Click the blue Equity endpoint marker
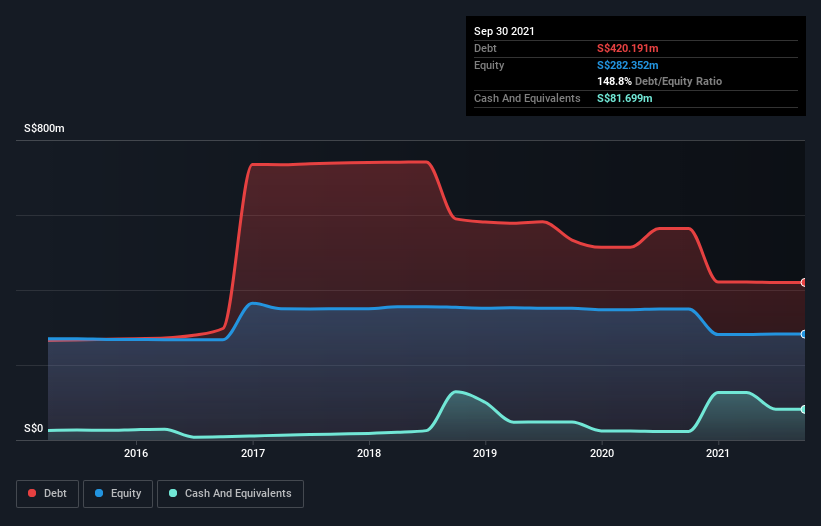 click(x=804, y=334)
